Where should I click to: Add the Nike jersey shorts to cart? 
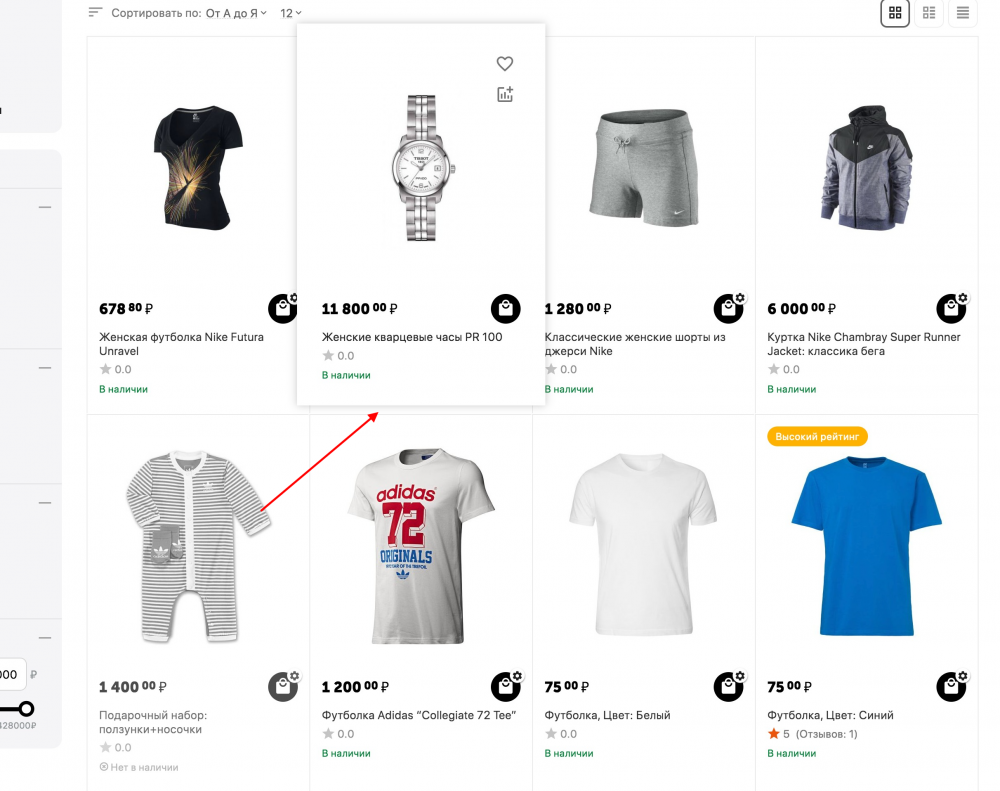point(728,309)
